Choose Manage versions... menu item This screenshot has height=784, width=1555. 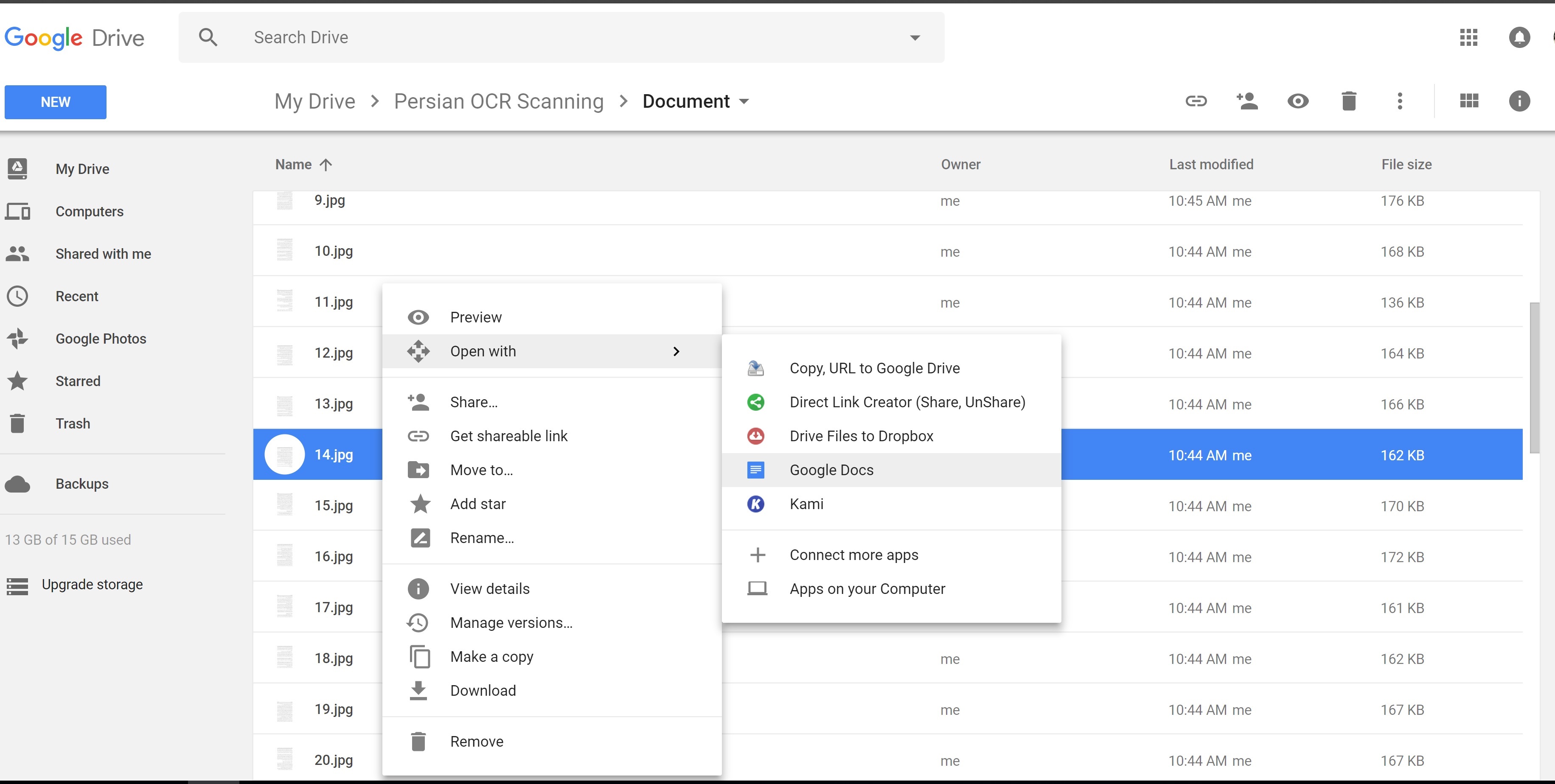click(552, 622)
